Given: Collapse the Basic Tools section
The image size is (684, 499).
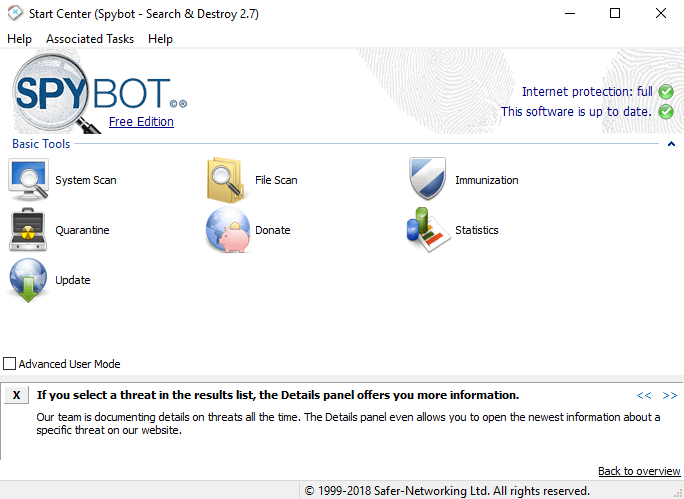Looking at the screenshot, I should (671, 144).
